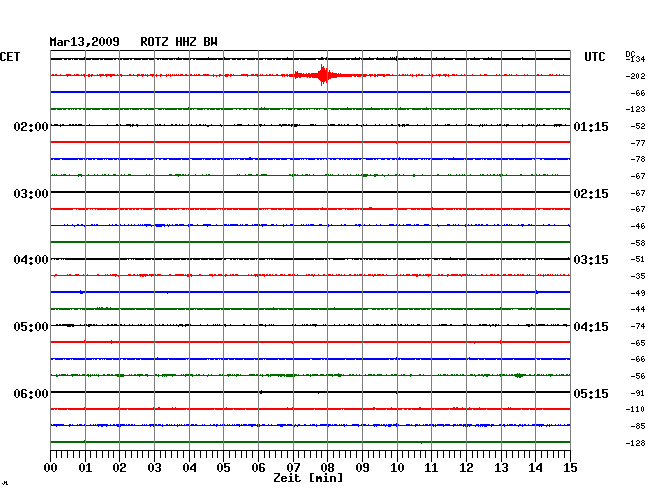650x494 pixels.
Task: Click the DC offset value -44
Action: click(x=638, y=309)
